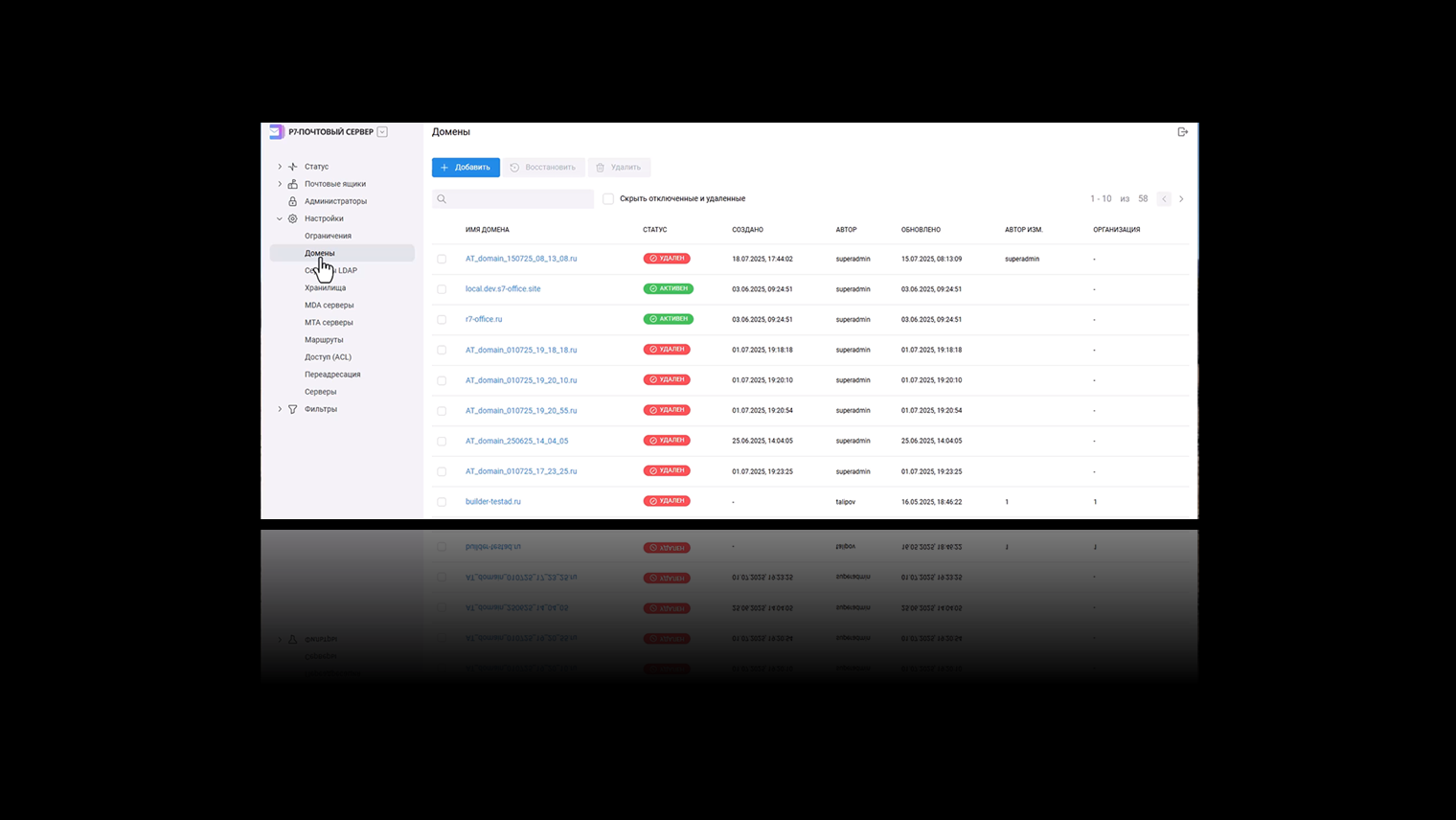Open Переадресация settings page
The height and width of the screenshot is (820, 1456).
coord(332,375)
